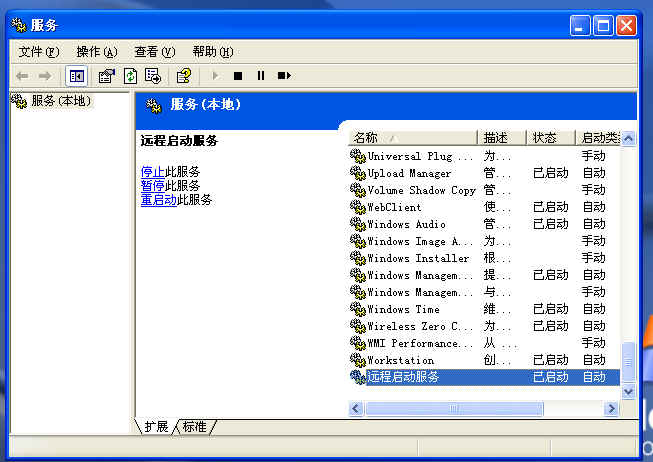The image size is (653, 462).
Task: Click the gear icon of Windows Audio row
Action: click(358, 224)
